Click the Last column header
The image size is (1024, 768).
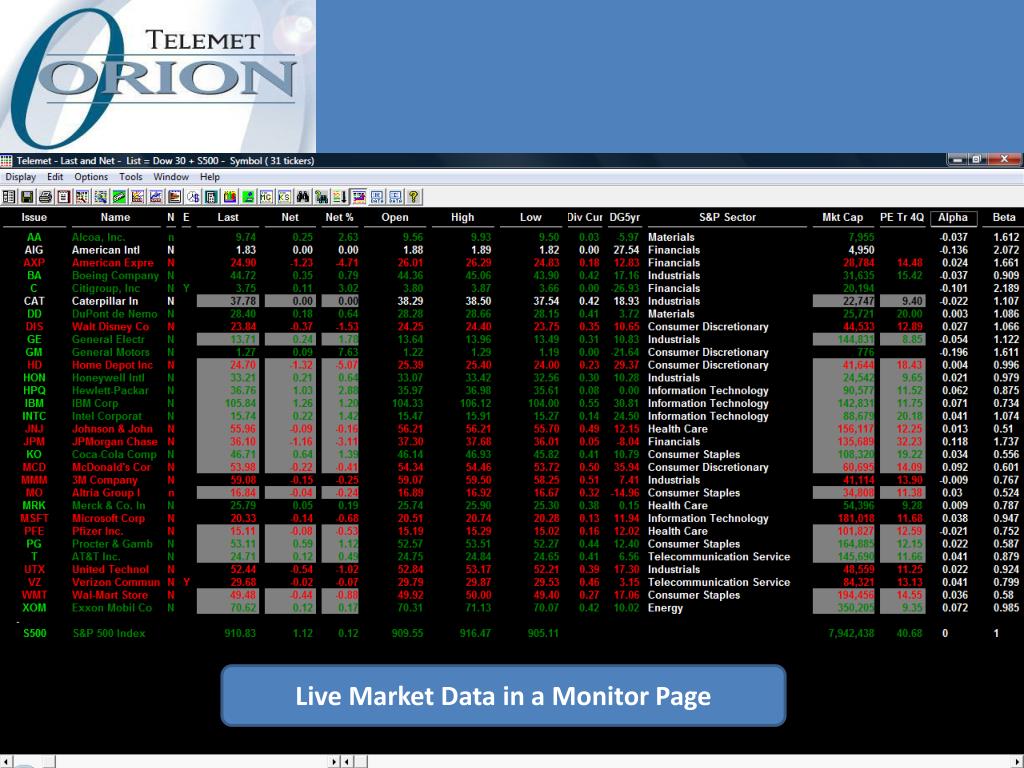pos(227,217)
